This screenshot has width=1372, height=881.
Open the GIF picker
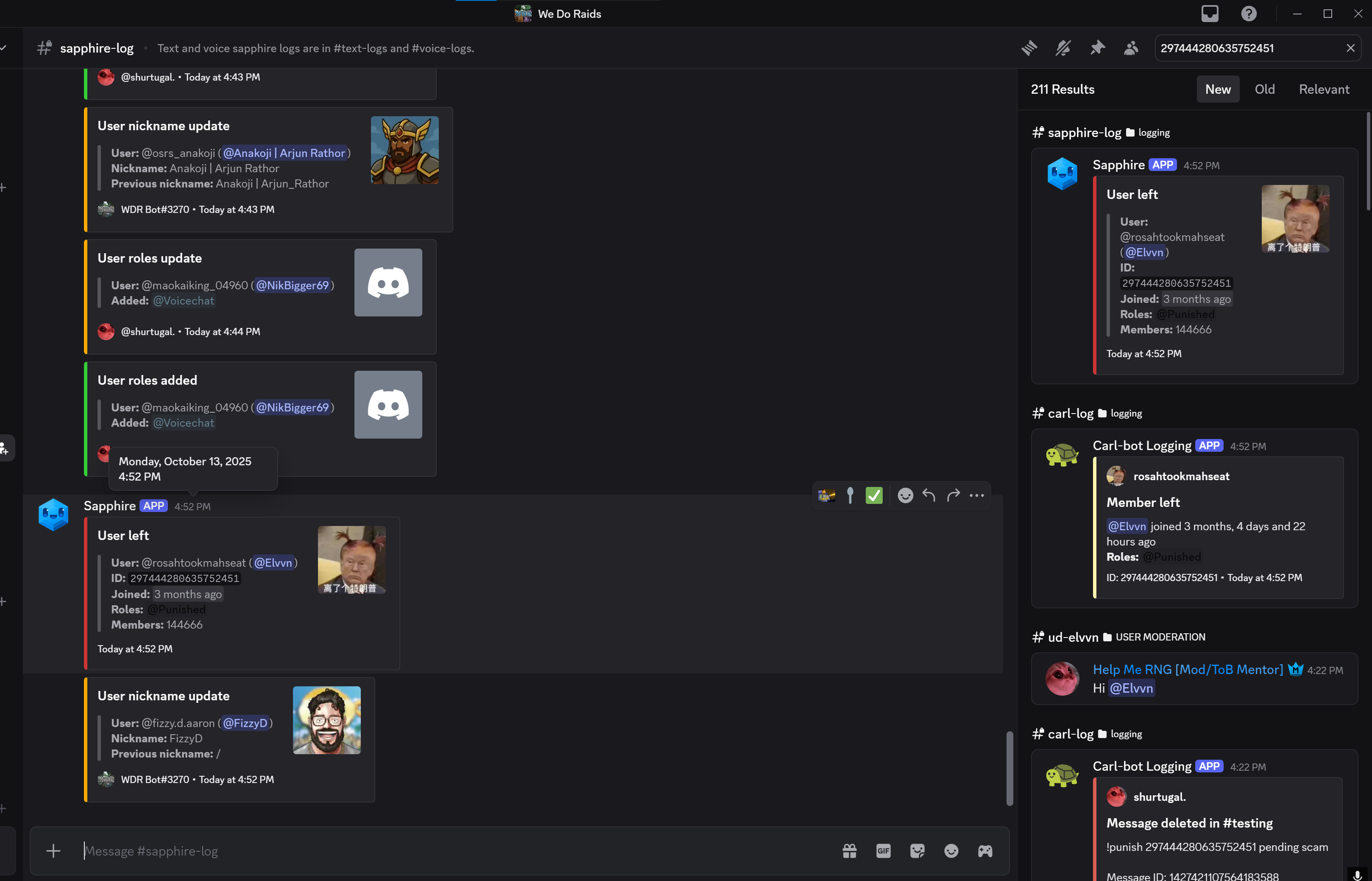coord(883,851)
